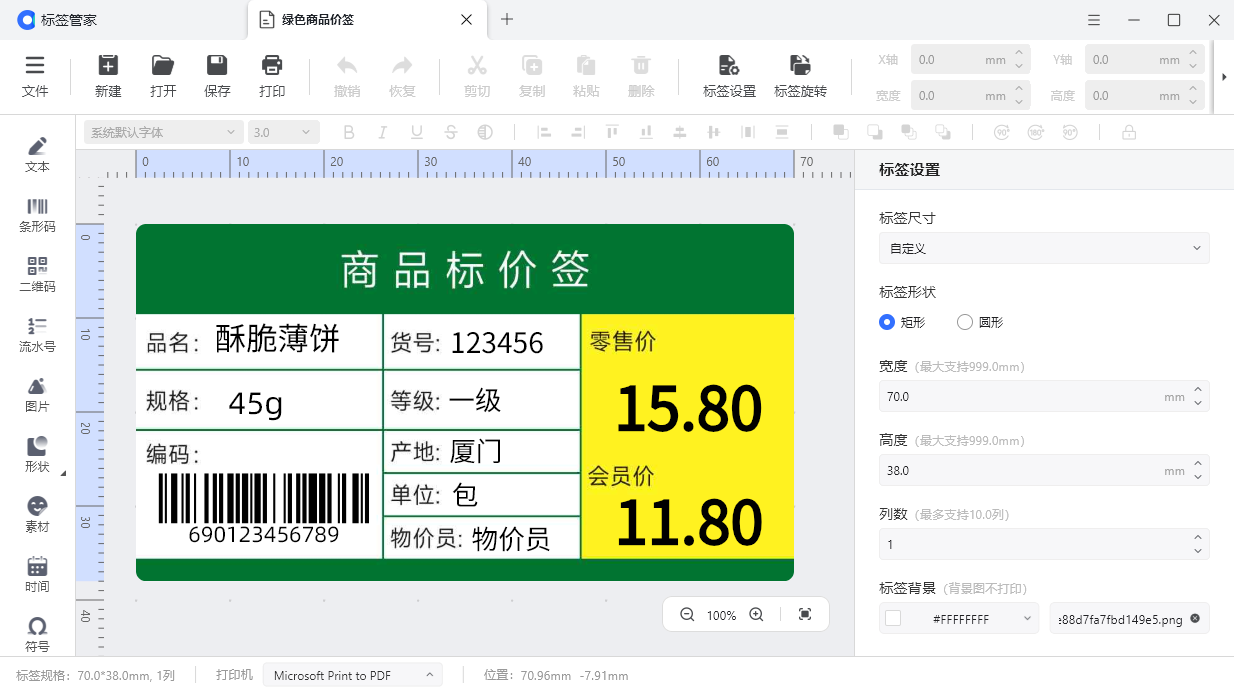Image resolution: width=1234 pixels, height=692 pixels.
Task: Click the 标签旋转 label rotate icon
Action: pos(800,72)
